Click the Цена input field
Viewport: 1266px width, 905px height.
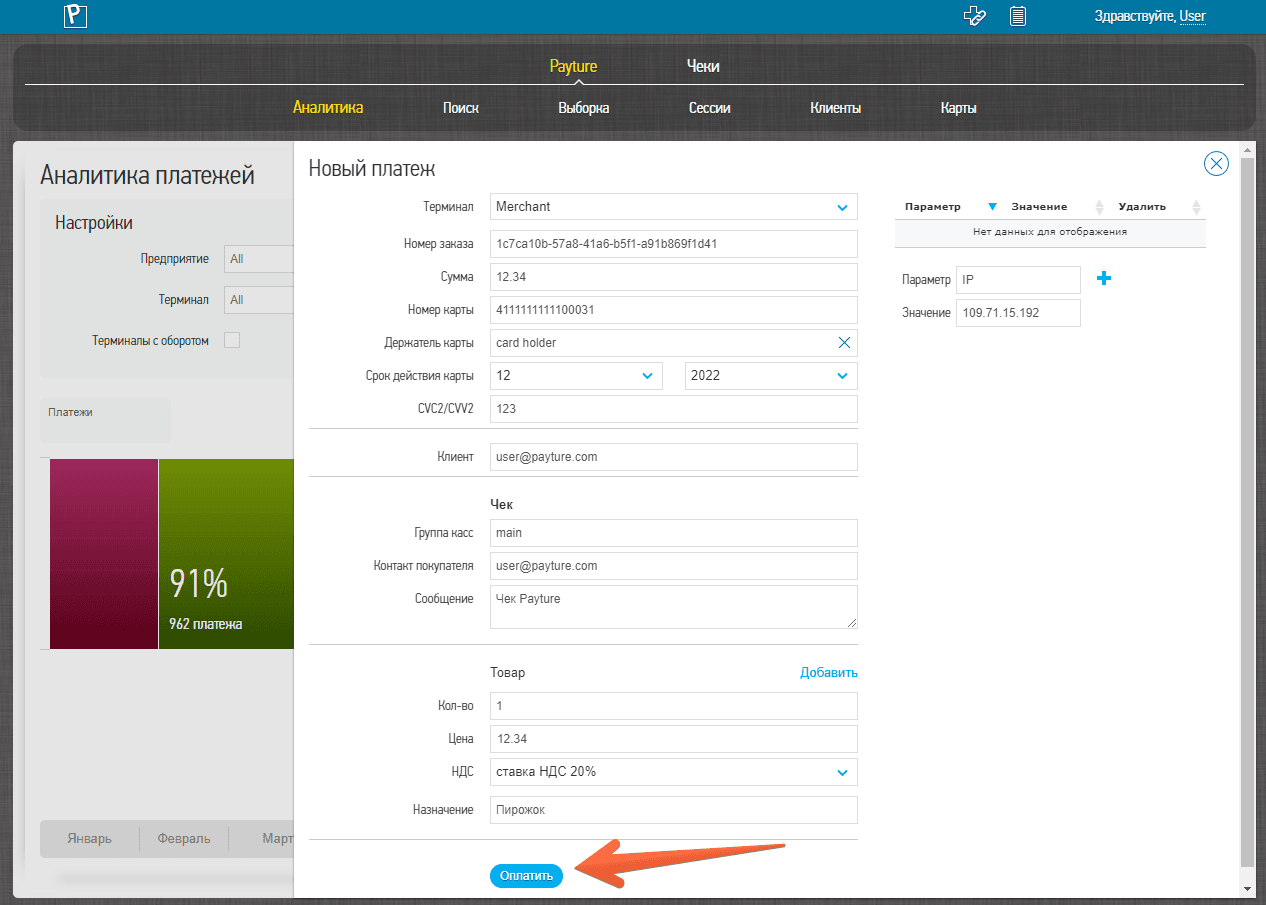tap(674, 739)
